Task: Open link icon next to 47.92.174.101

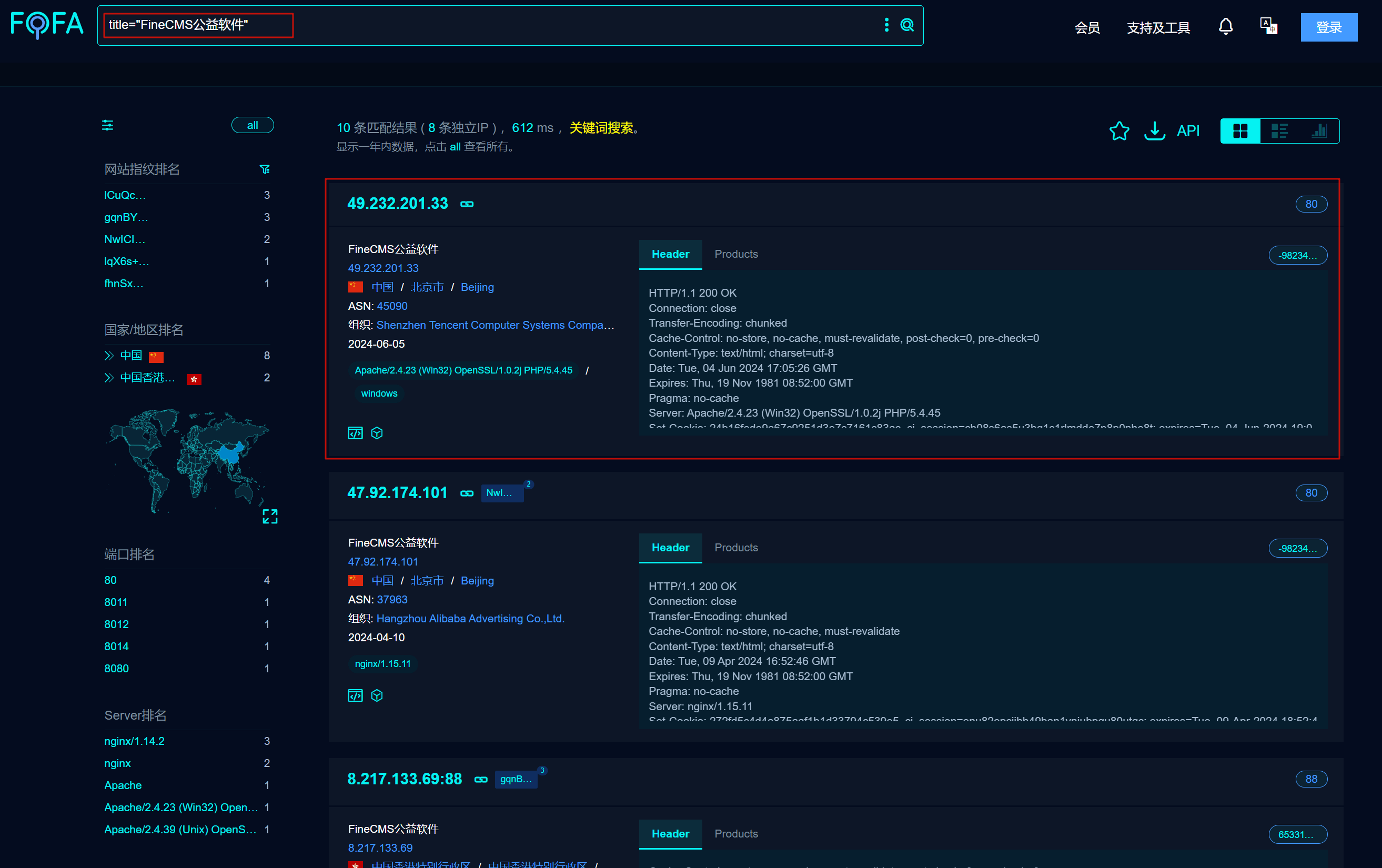Action: [x=467, y=493]
